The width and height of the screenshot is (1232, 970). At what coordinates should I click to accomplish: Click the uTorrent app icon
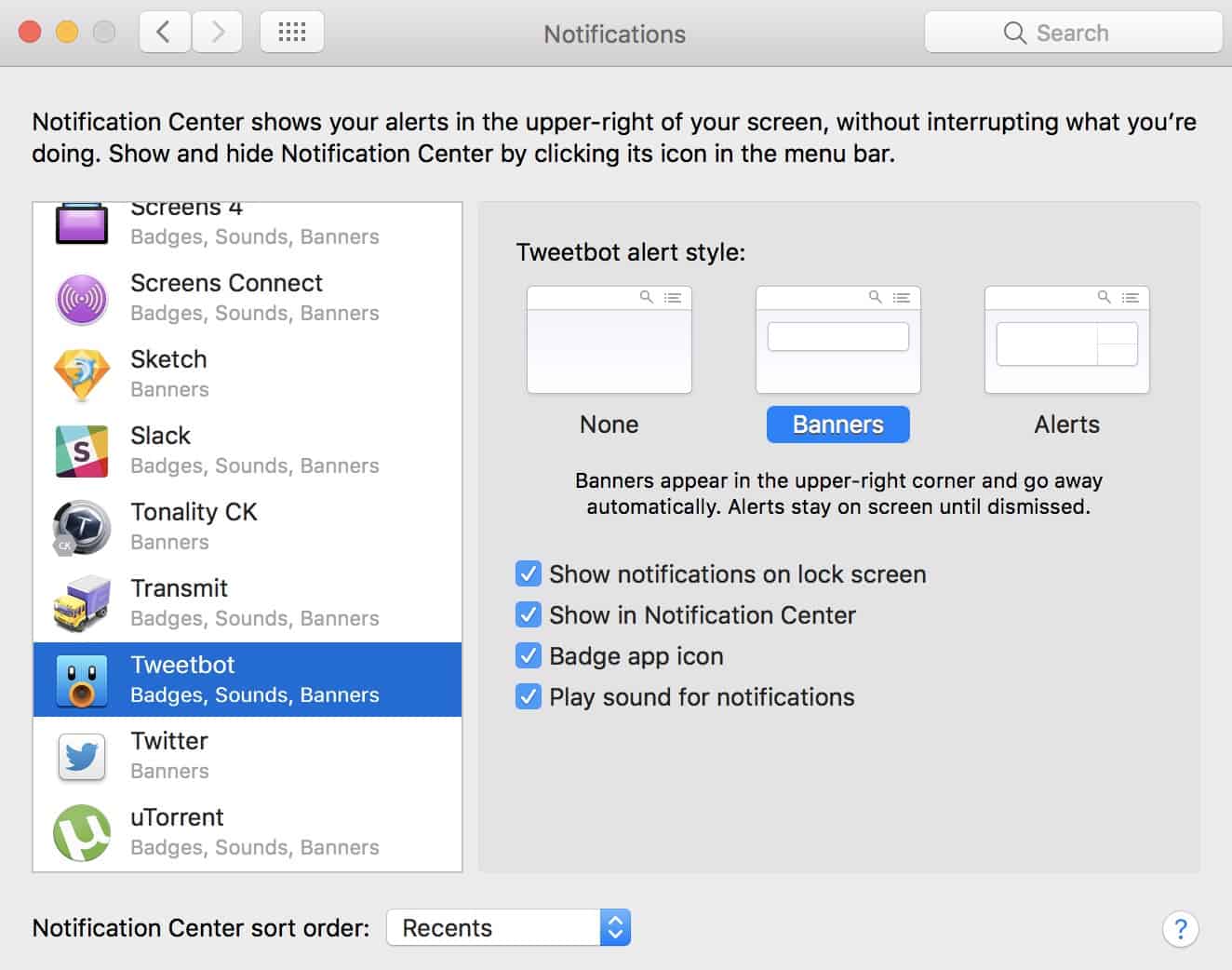click(x=82, y=833)
